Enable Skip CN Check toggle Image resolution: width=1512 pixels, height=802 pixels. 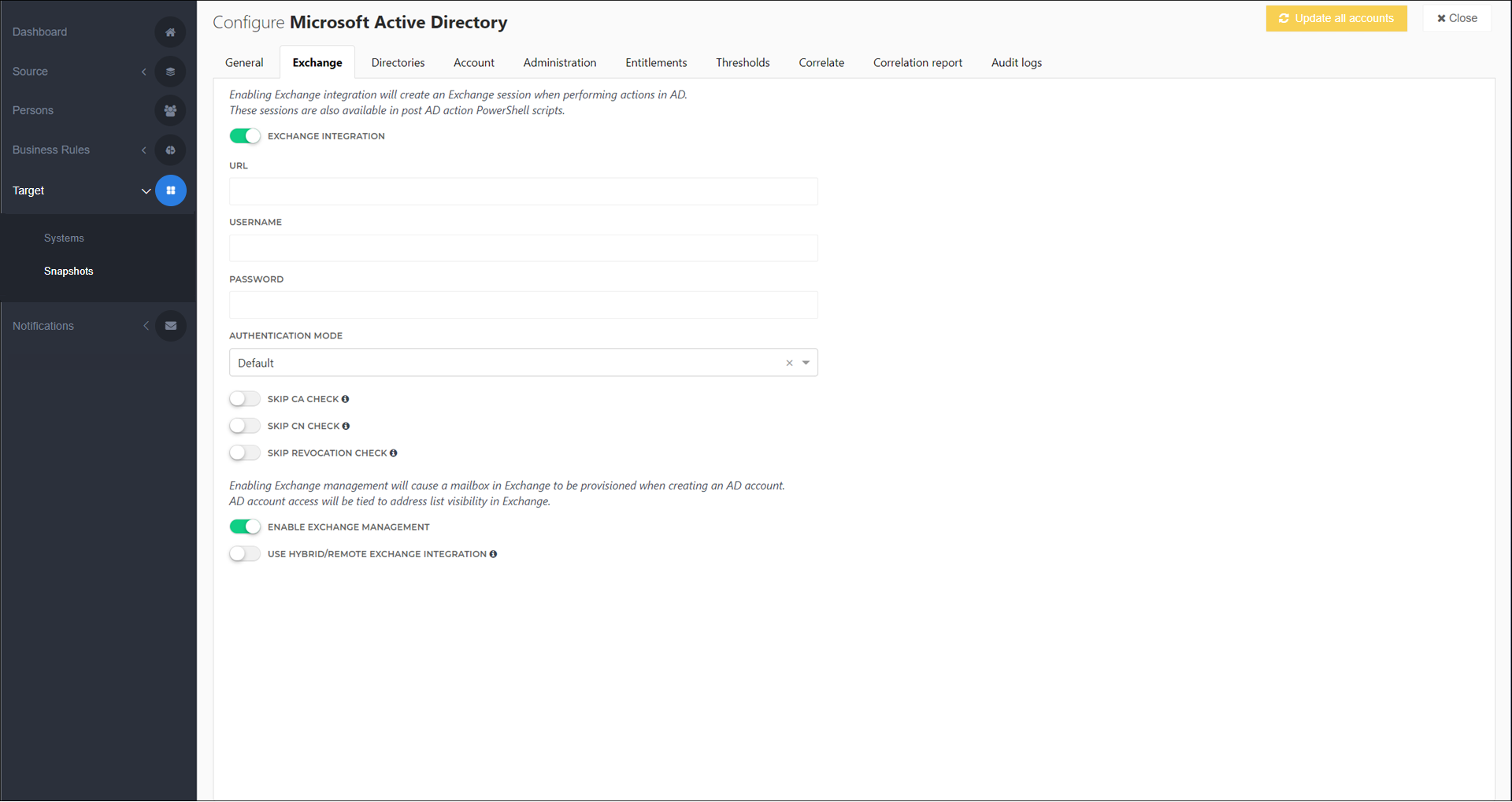[x=245, y=426]
